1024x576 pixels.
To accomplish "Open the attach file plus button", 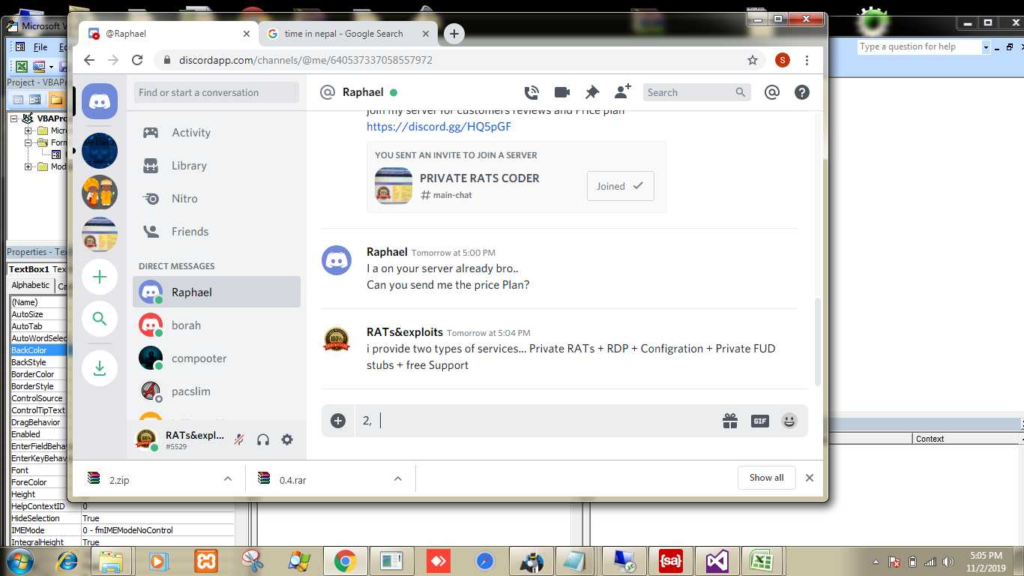I will tap(338, 421).
